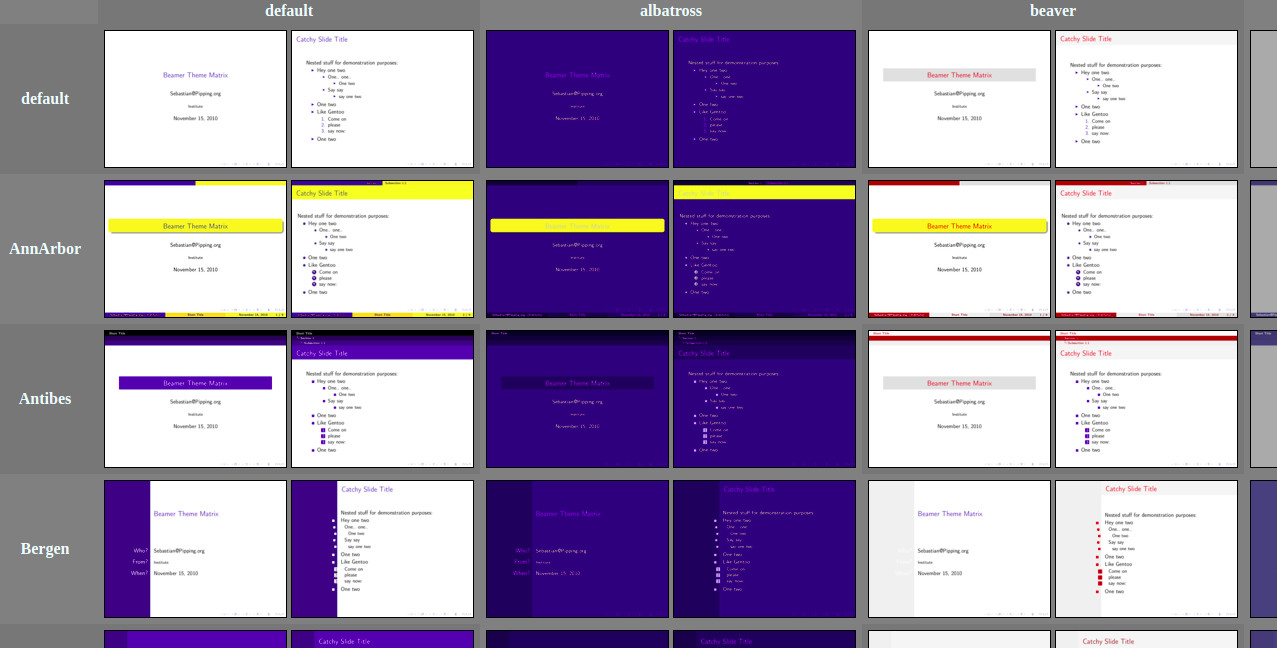1277x648 pixels.
Task: Click the default column header at top
Action: tap(289, 11)
